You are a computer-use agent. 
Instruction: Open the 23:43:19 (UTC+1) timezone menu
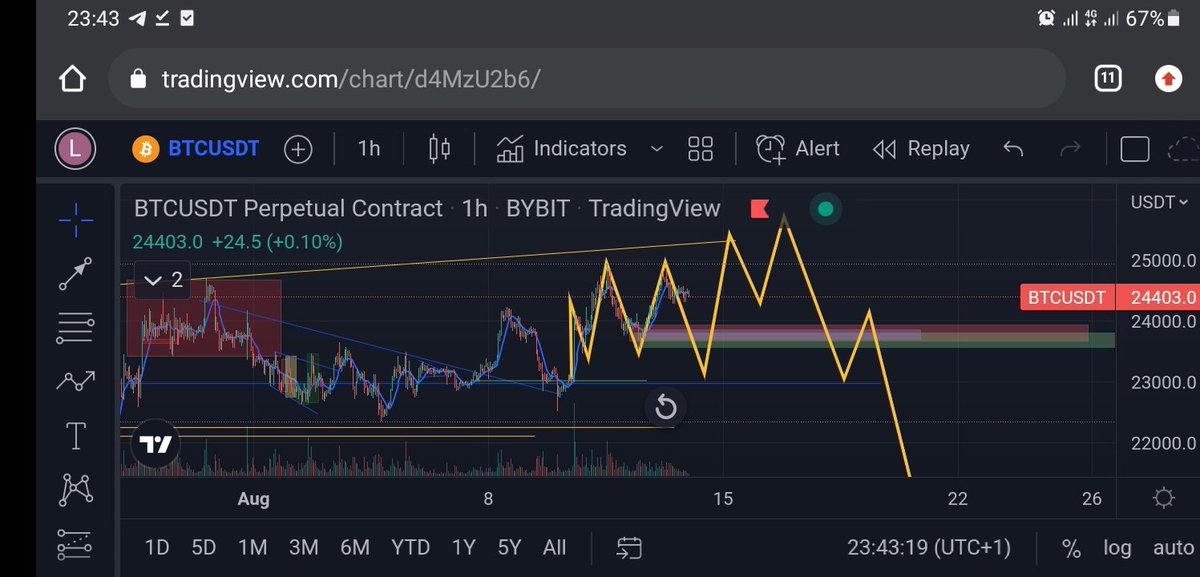929,547
